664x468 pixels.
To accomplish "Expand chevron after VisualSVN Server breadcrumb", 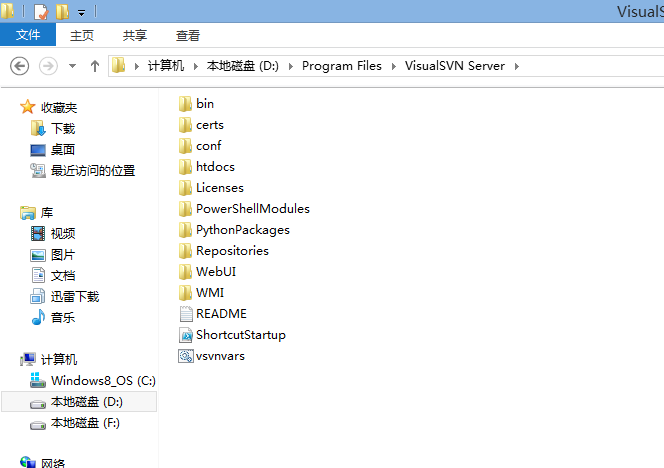I will tap(517, 66).
